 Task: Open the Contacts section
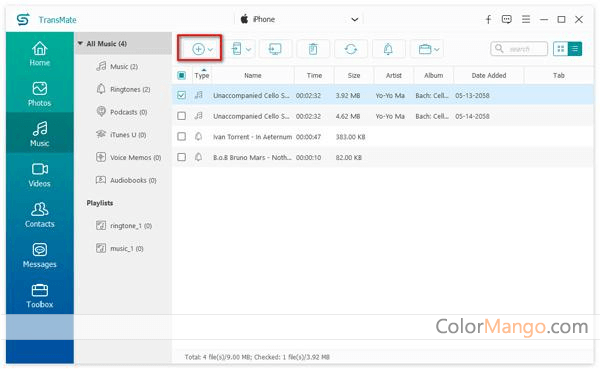point(39,215)
